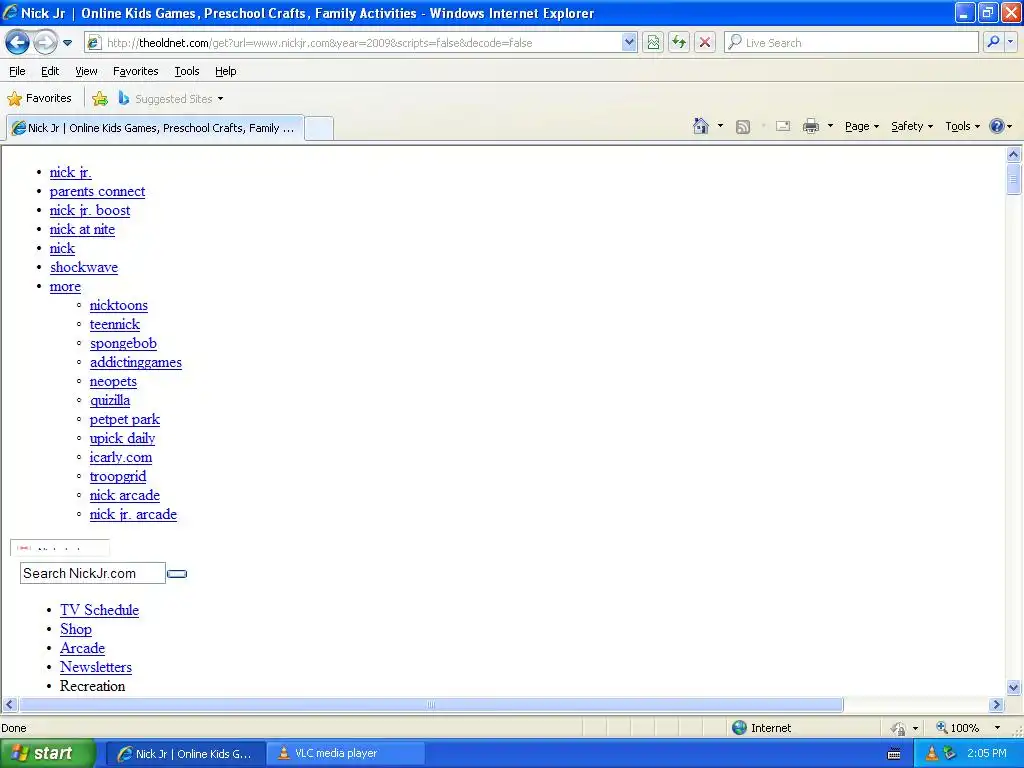Open the File menu
The image size is (1024, 768).
click(x=17, y=71)
